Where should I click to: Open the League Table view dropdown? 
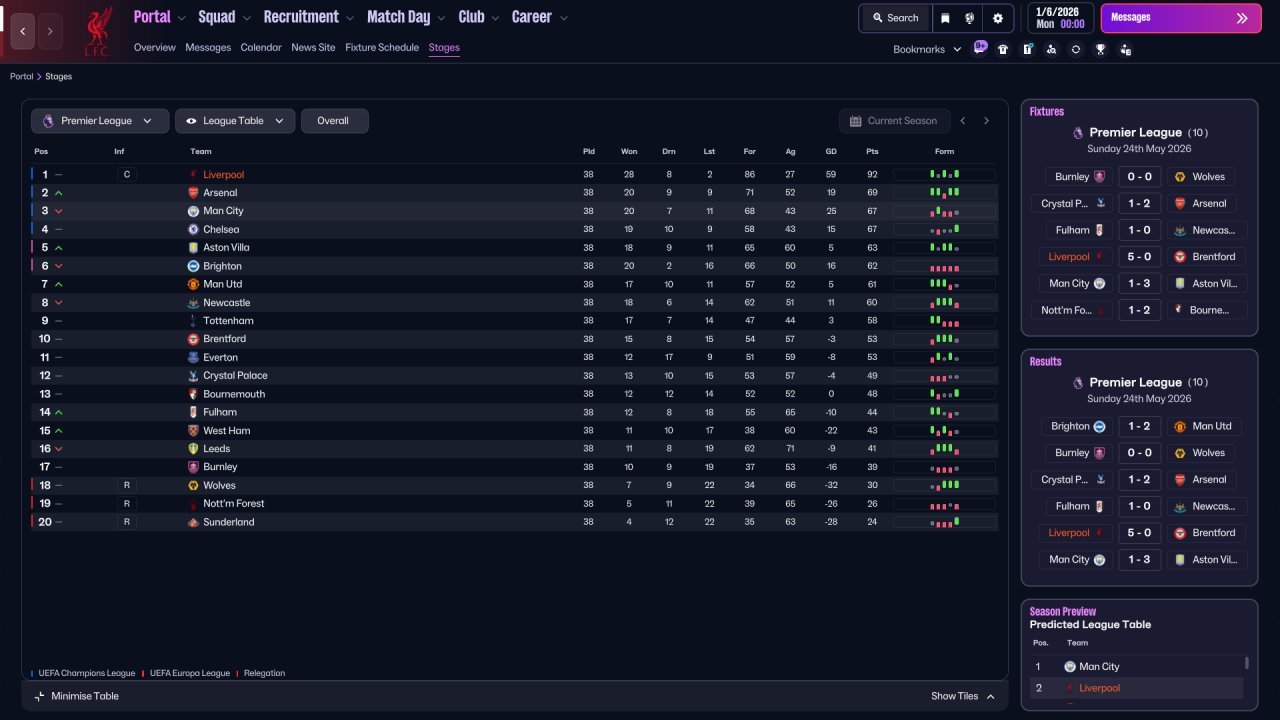[235, 121]
